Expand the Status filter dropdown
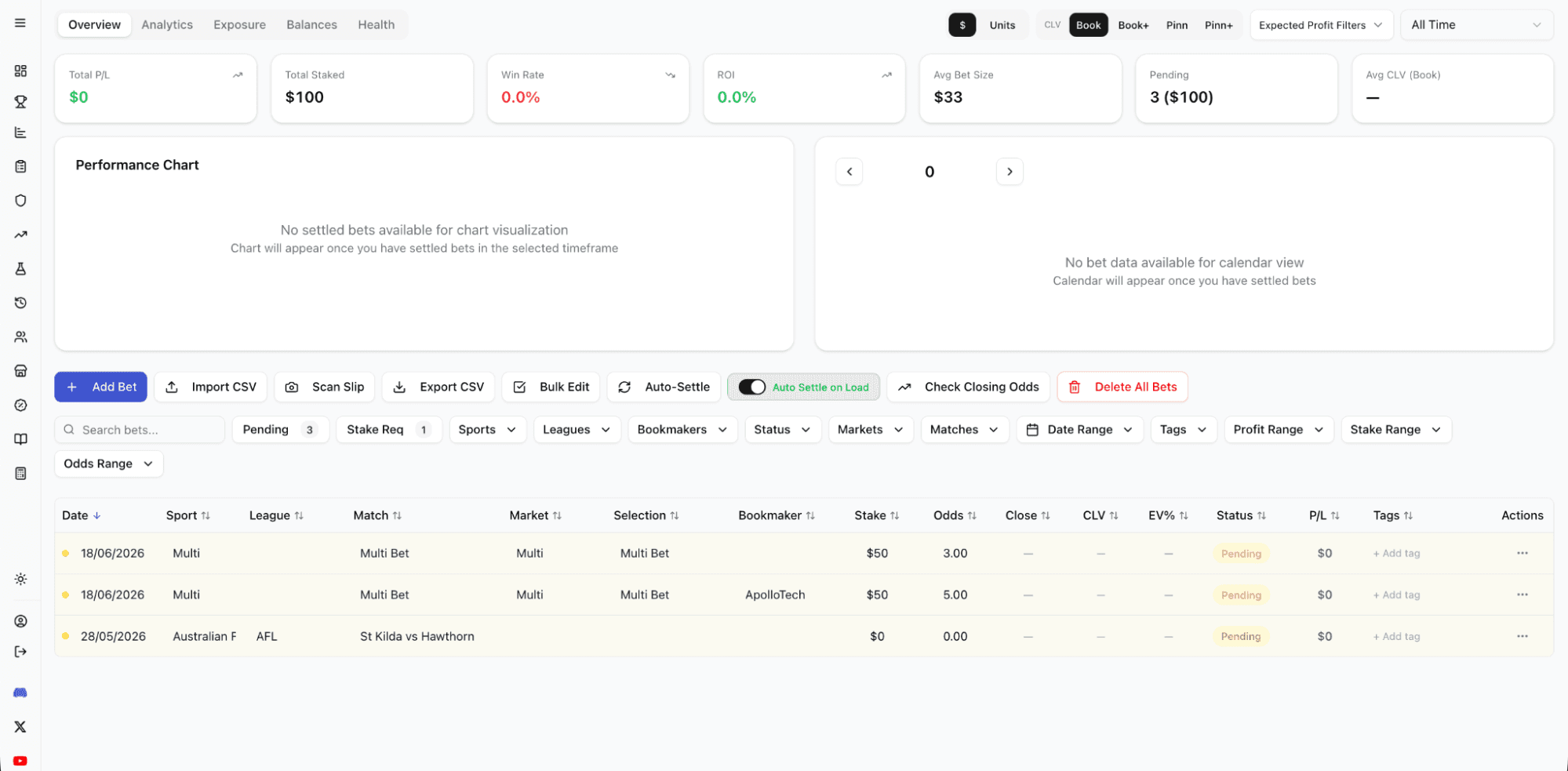 tap(782, 430)
